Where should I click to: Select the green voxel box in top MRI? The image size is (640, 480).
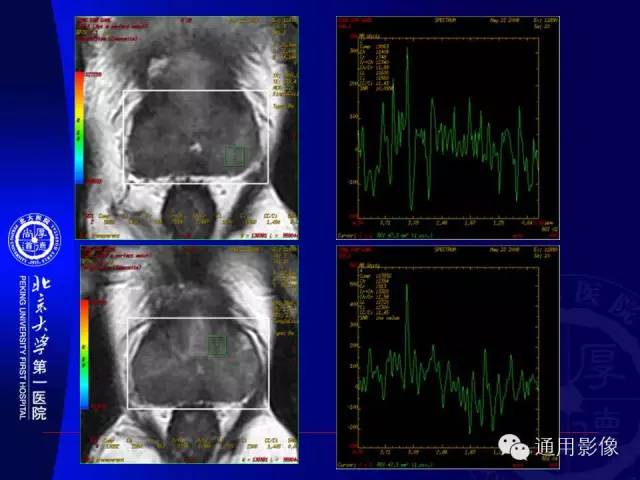click(235, 156)
